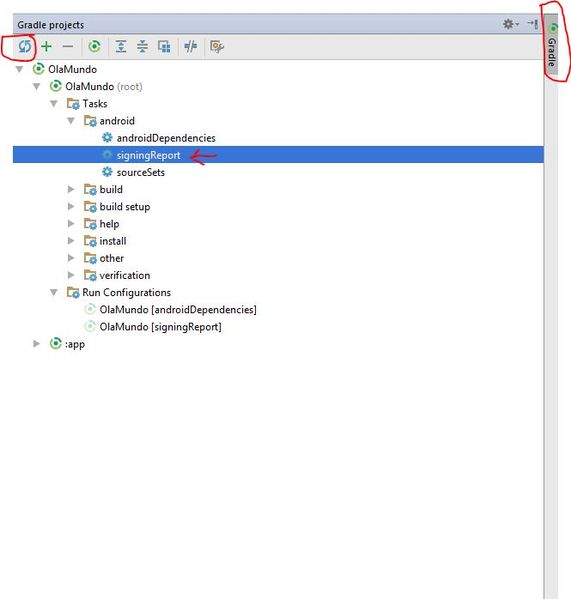Collapse the Run Configurations folder
Screen dimensions: 571x599
click(x=54, y=293)
